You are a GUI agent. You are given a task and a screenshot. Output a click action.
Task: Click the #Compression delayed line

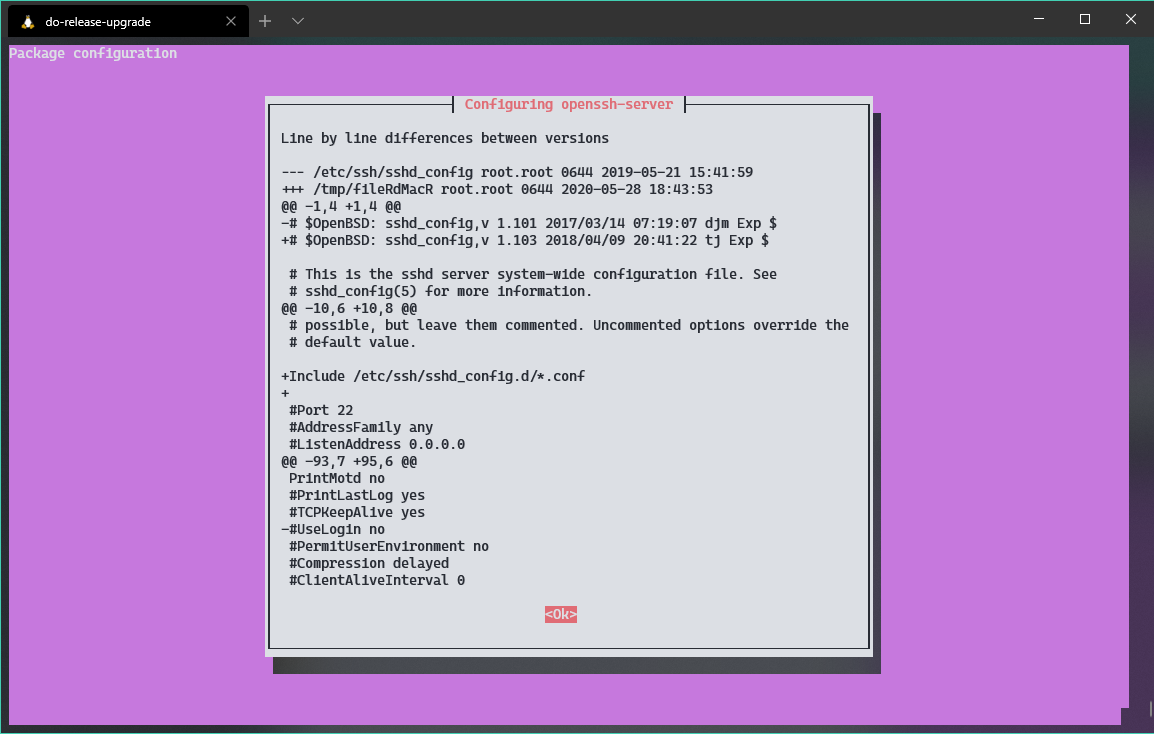pos(367,563)
